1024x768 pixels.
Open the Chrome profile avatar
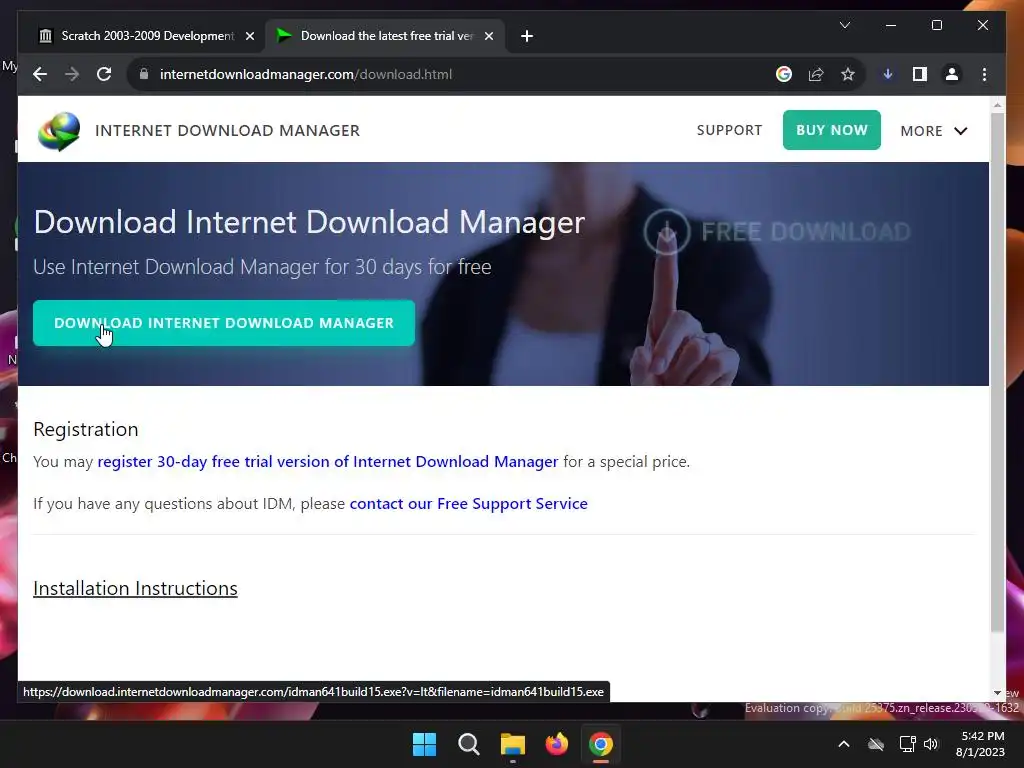[952, 74]
